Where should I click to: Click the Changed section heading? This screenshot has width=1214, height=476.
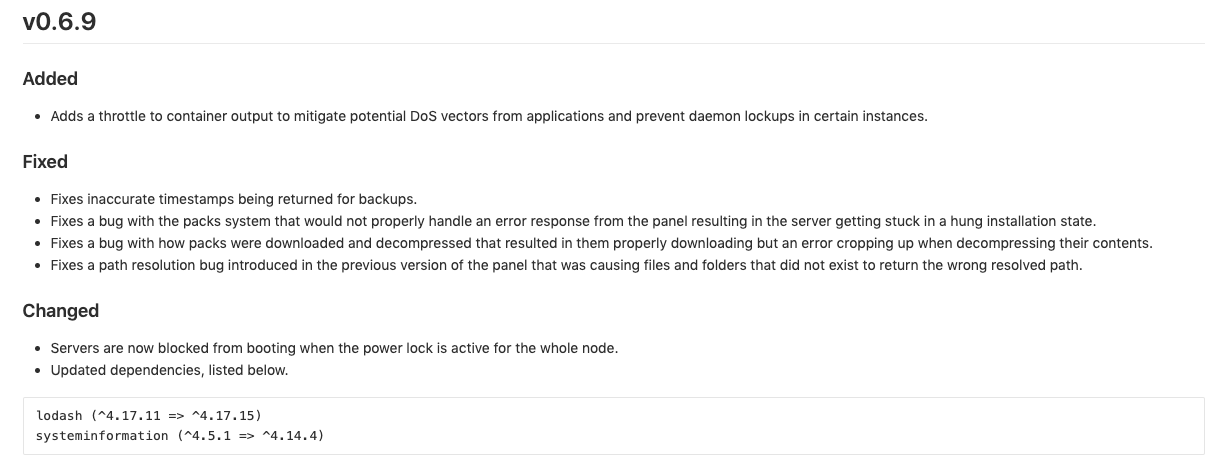click(x=60, y=310)
